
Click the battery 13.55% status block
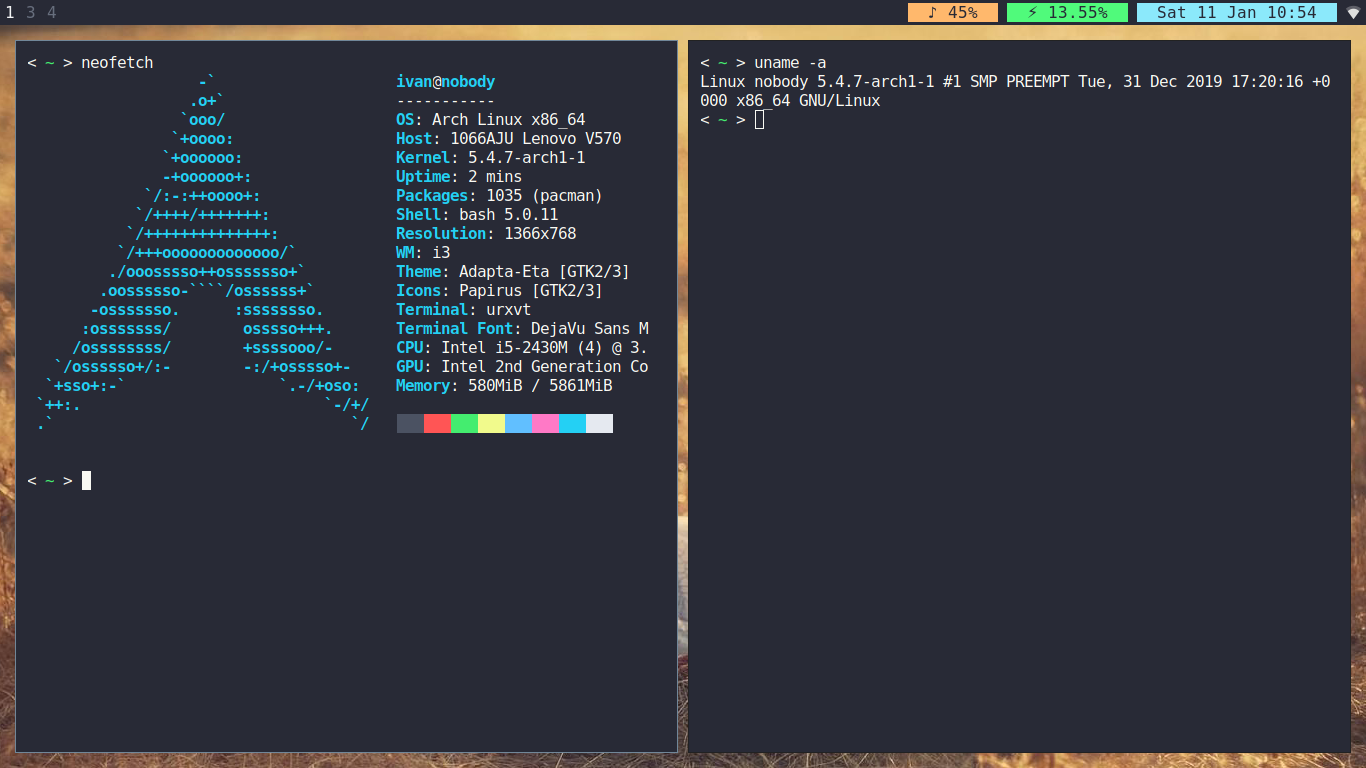pos(1067,12)
